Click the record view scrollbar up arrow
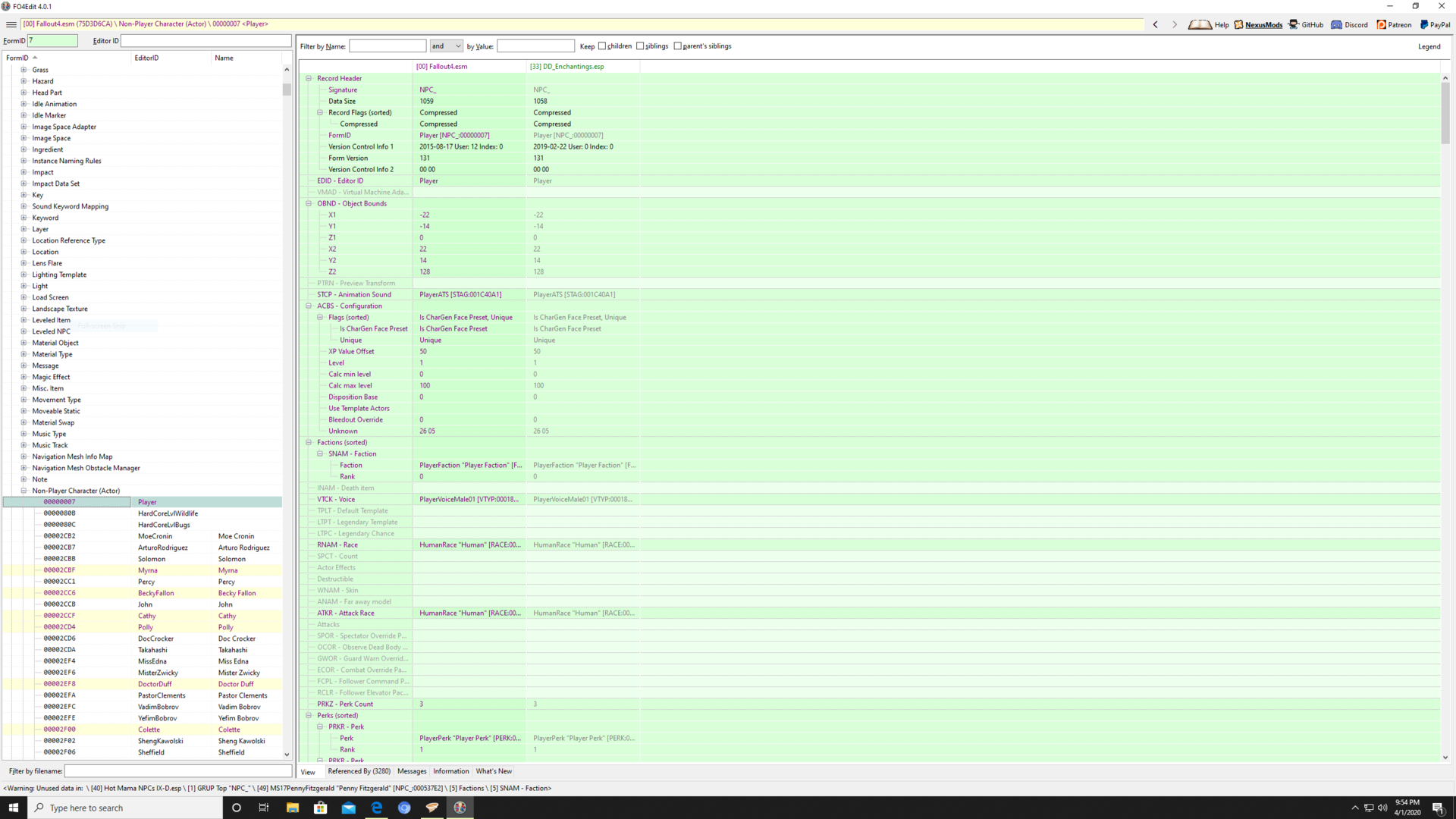Image resolution: width=1456 pixels, height=819 pixels. click(1445, 78)
